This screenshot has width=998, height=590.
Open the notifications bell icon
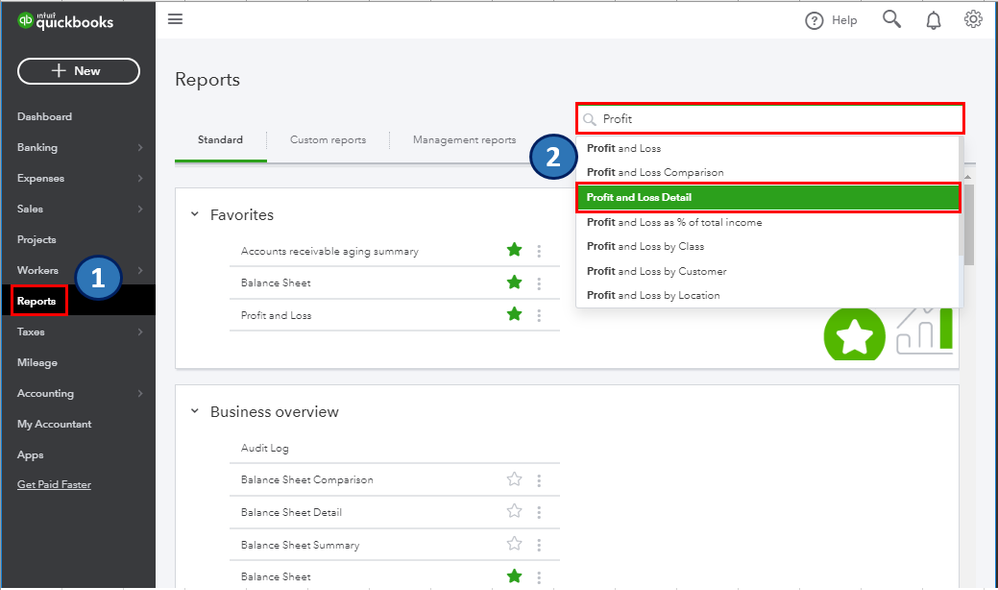(933, 20)
